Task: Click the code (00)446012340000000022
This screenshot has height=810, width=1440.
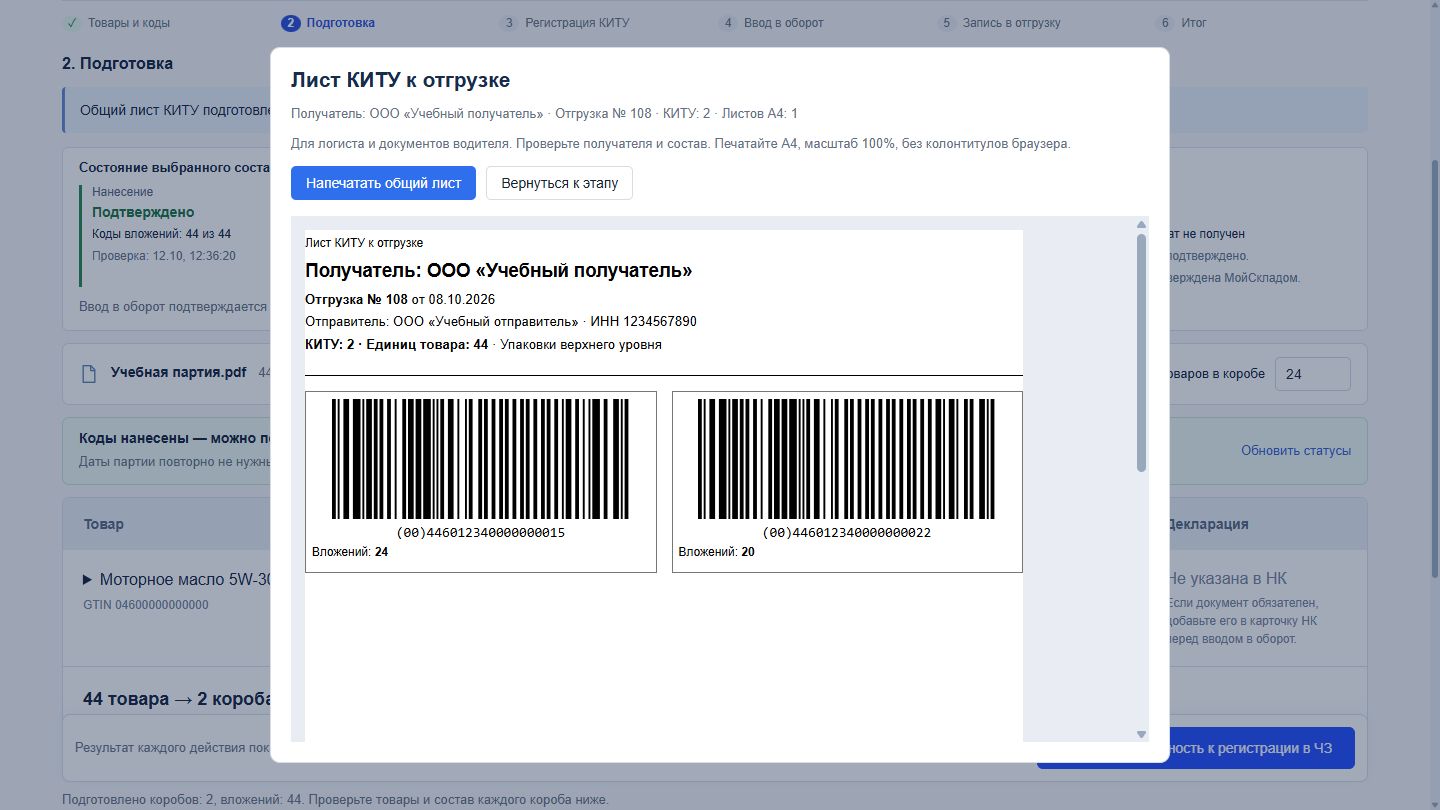Action: click(847, 533)
